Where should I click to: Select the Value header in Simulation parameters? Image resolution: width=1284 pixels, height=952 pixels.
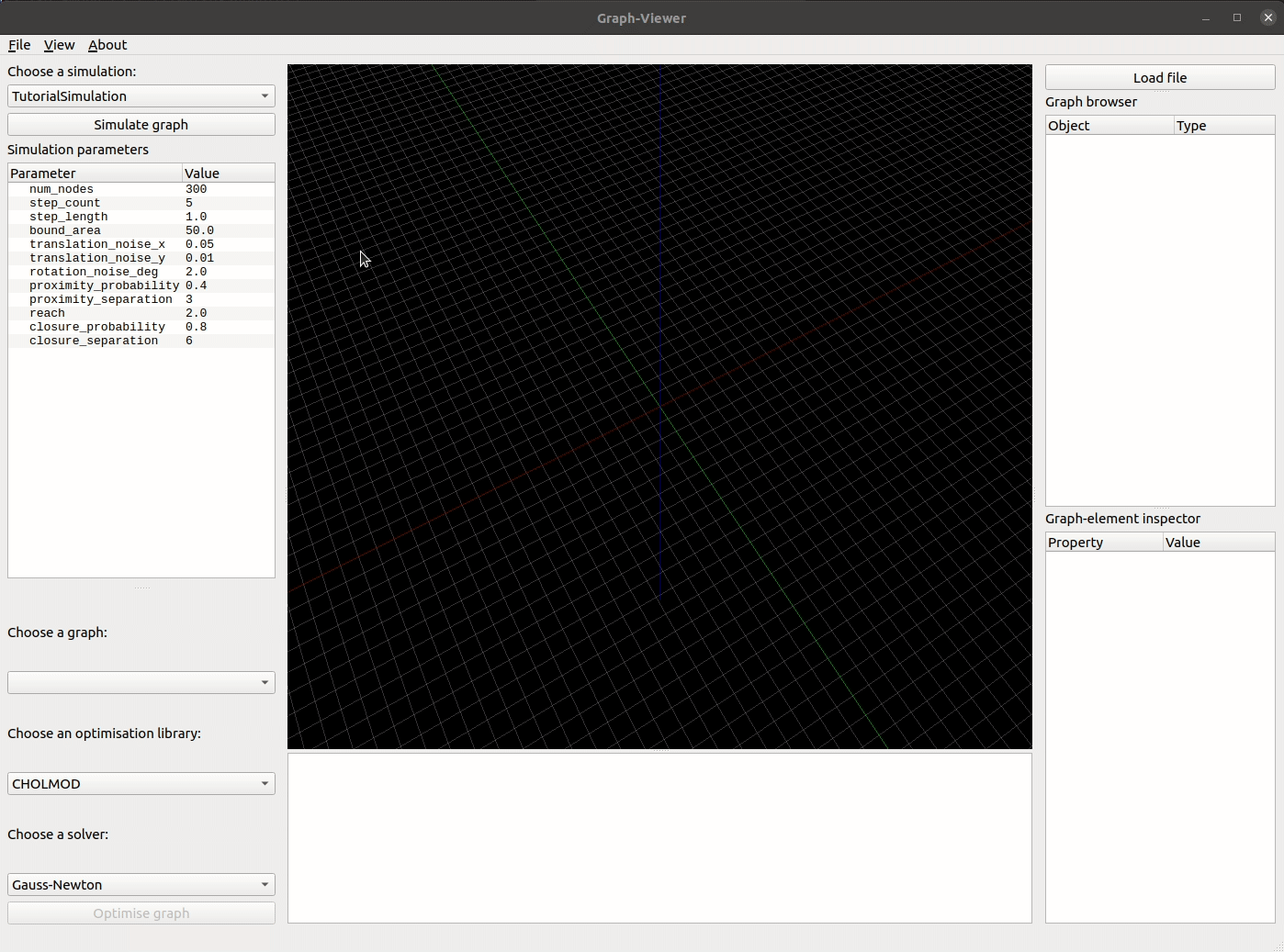coord(228,173)
